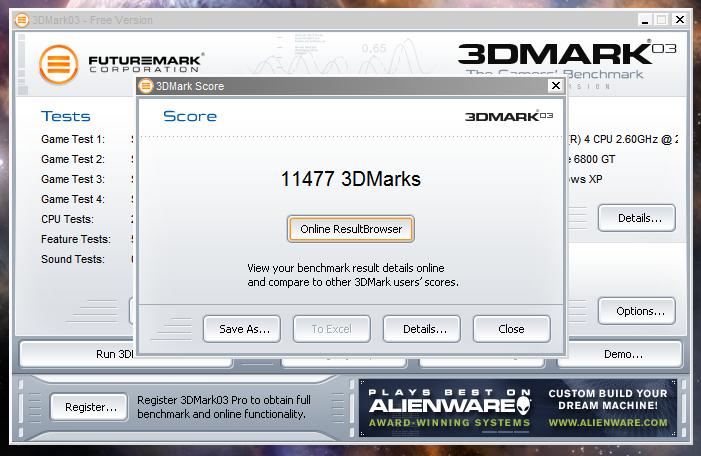
Task: Click the 'Score' heading in dialog
Action: (x=190, y=116)
